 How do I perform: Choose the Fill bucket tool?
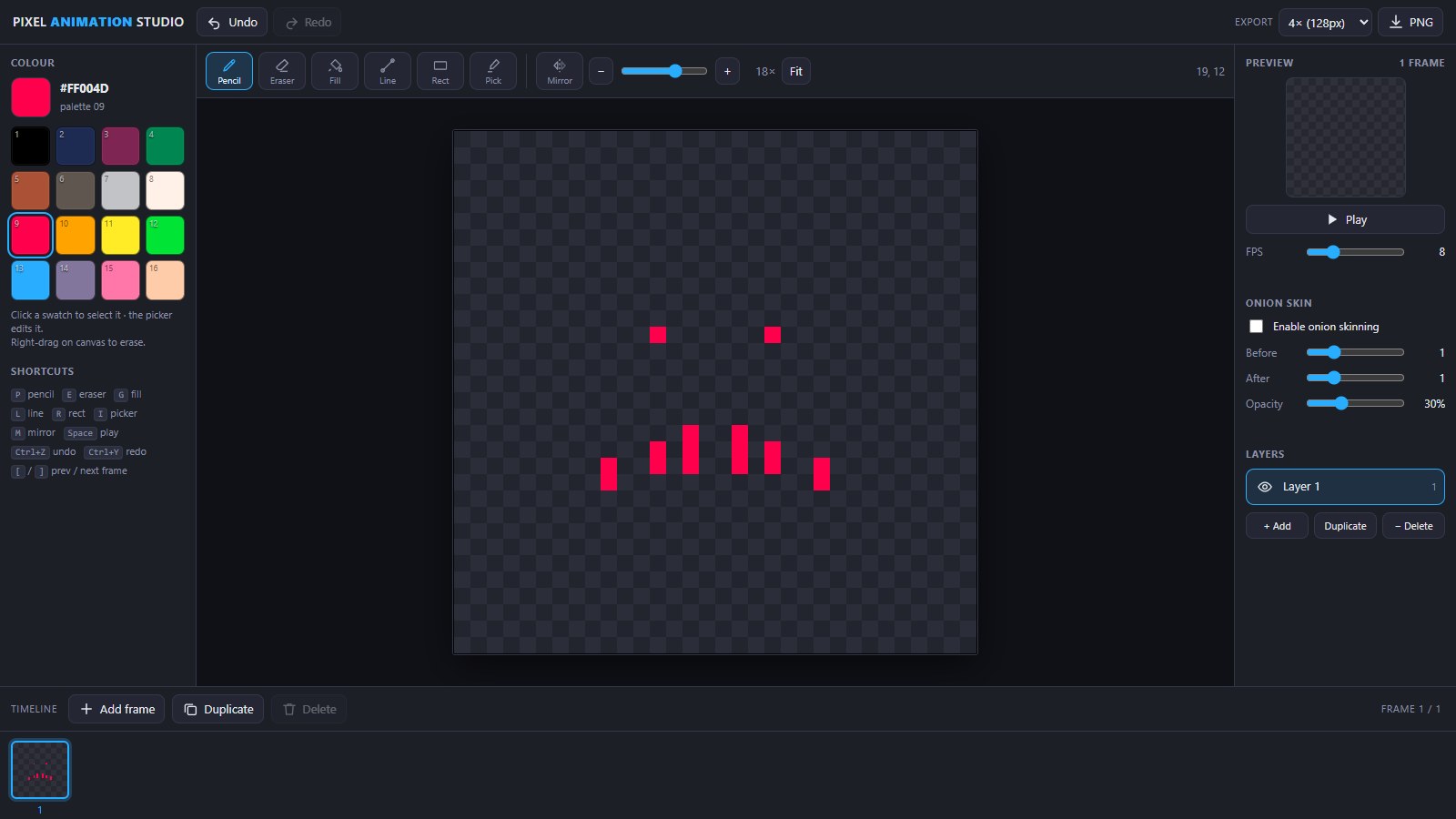[335, 71]
